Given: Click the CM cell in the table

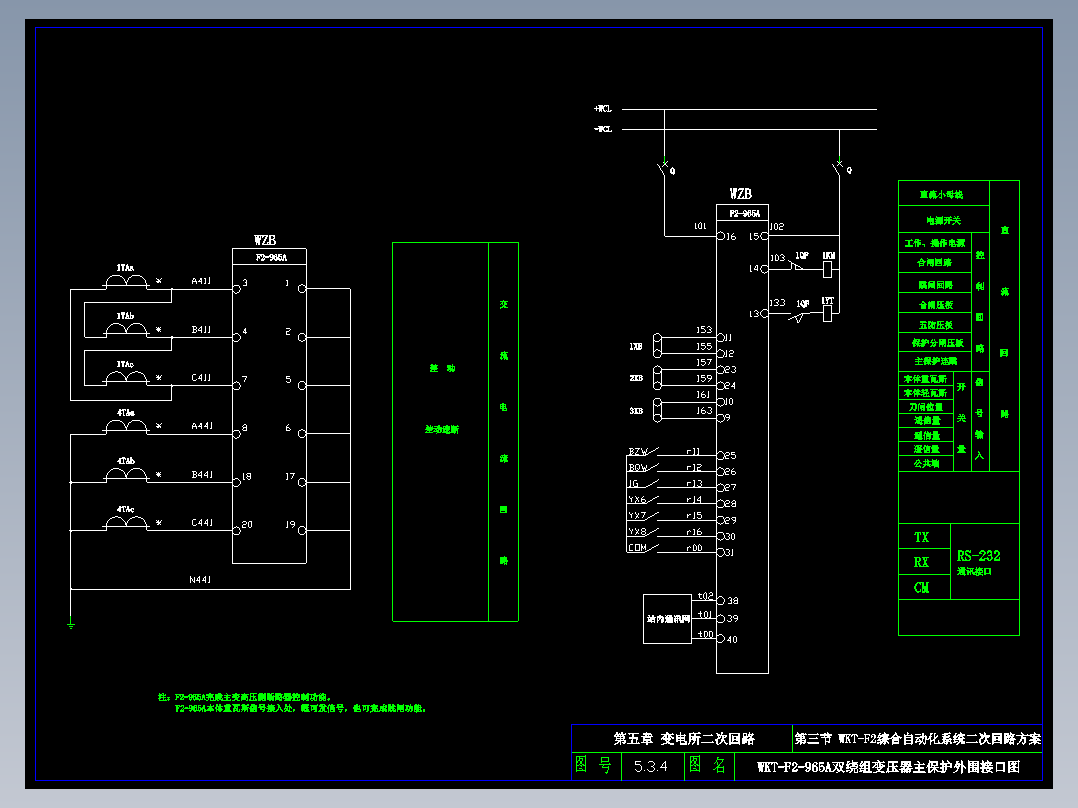Looking at the screenshot, I should (924, 587).
